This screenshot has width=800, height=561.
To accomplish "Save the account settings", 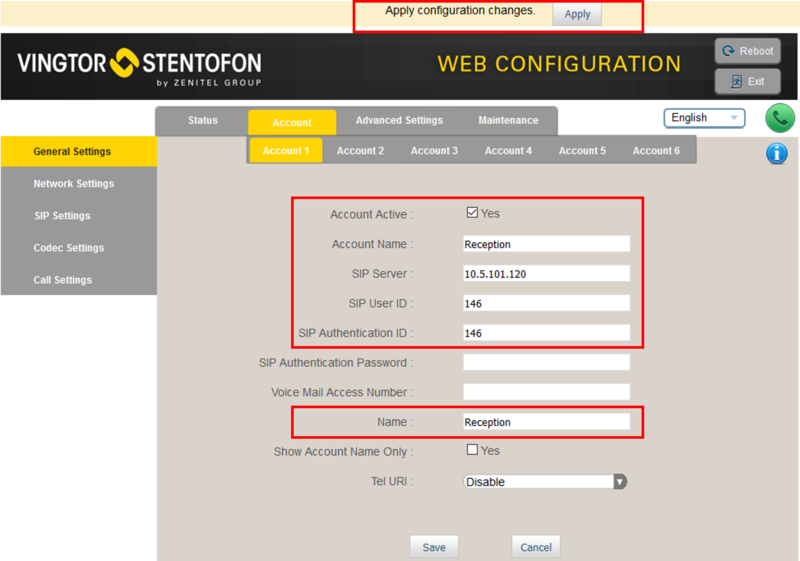I will 434,547.
